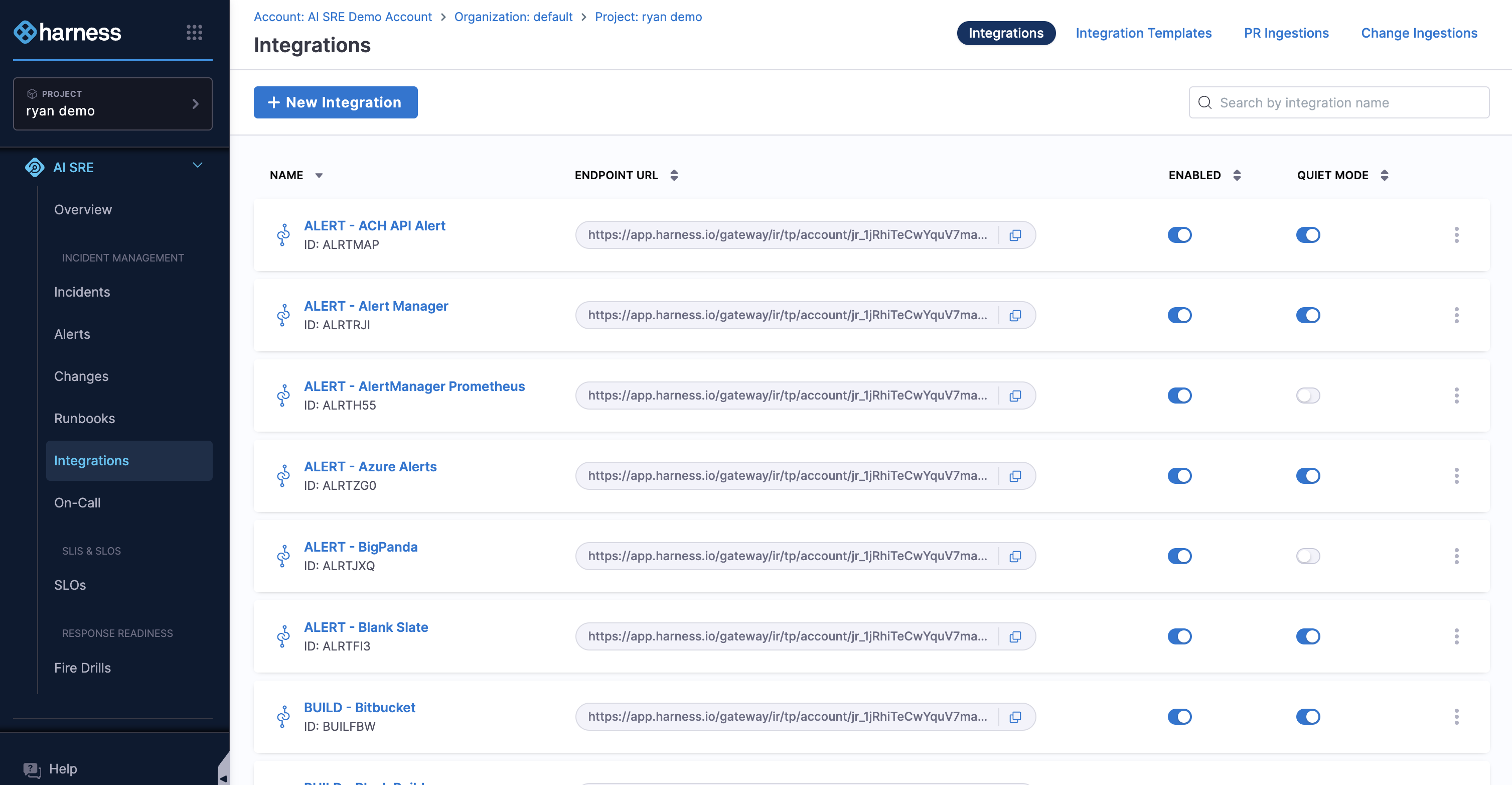
Task: Click the AI SRE module icon
Action: (x=35, y=167)
